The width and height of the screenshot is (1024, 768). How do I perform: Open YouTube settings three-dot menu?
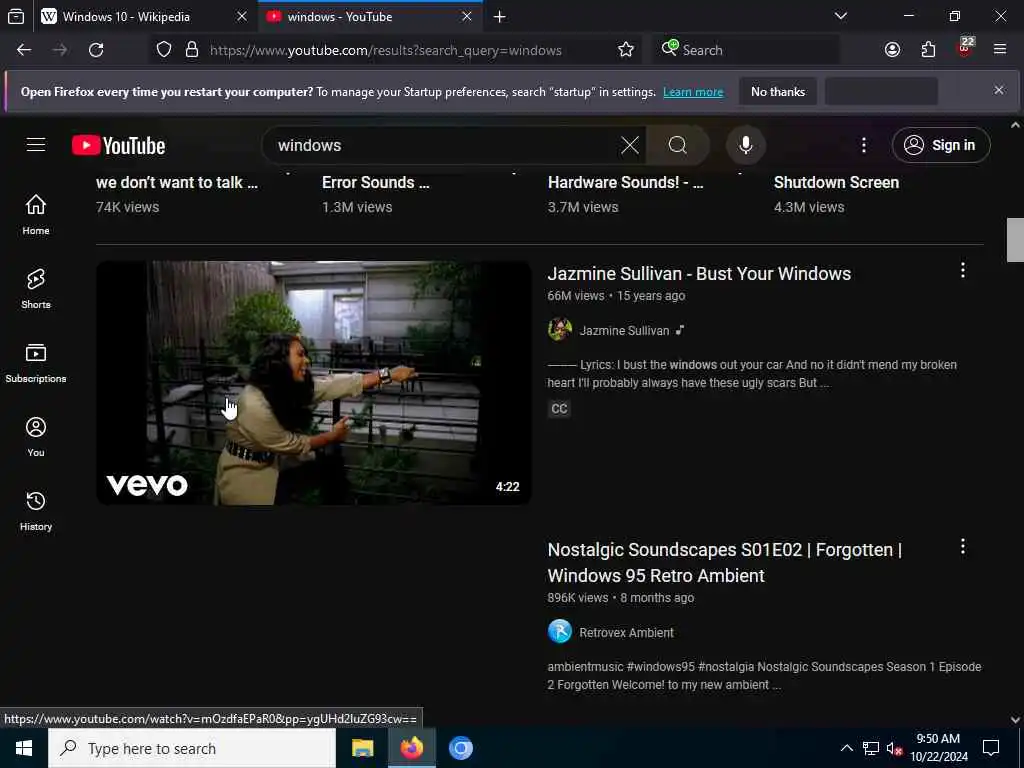[863, 145]
